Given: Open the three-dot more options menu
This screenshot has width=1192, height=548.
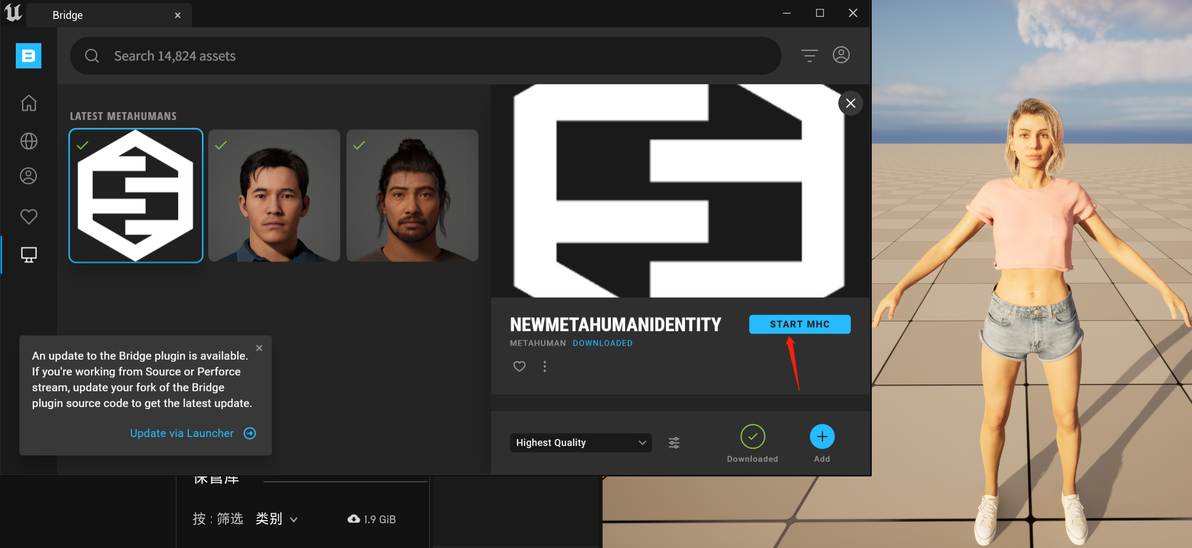Looking at the screenshot, I should (x=544, y=366).
